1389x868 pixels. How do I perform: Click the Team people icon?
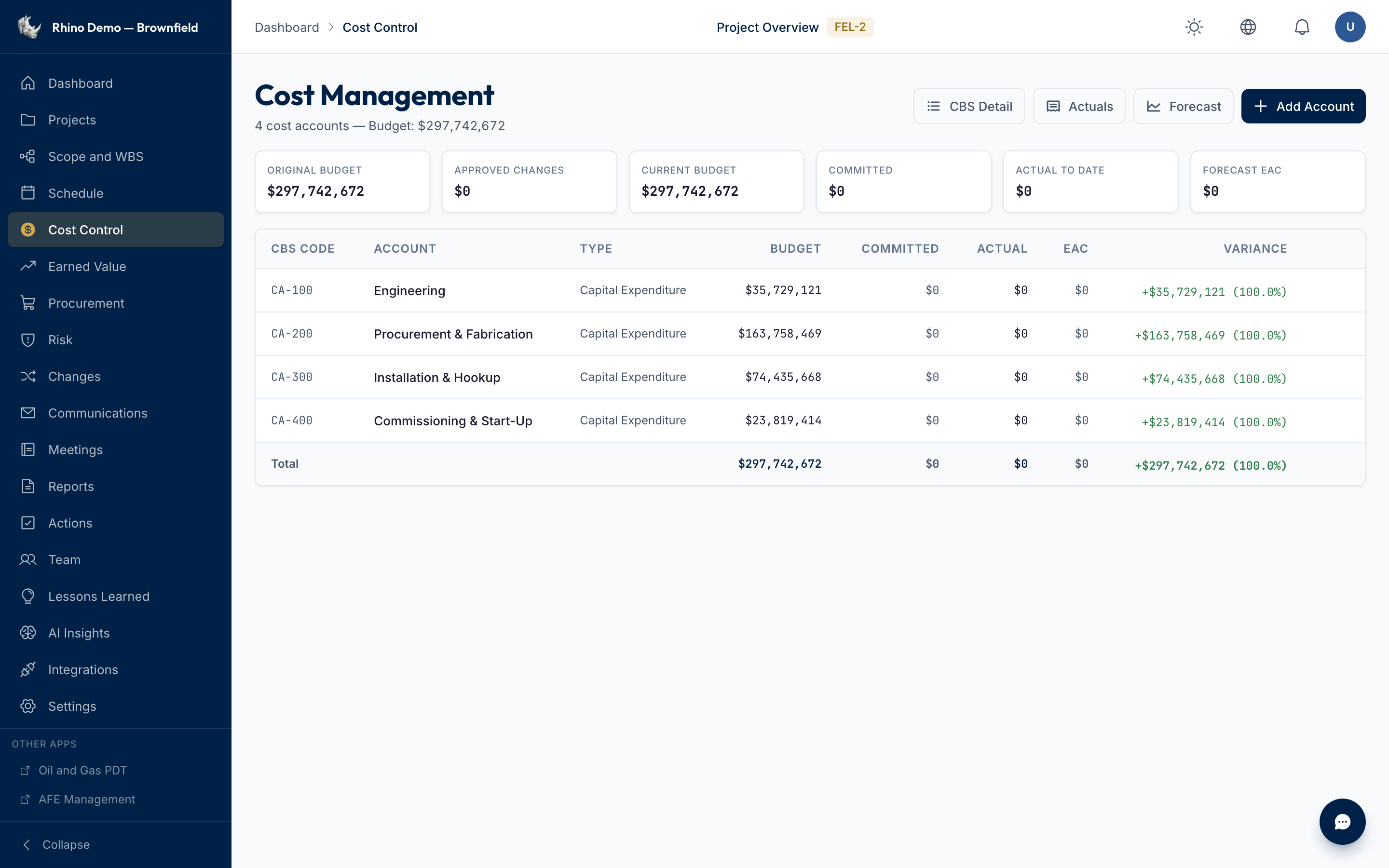point(27,560)
